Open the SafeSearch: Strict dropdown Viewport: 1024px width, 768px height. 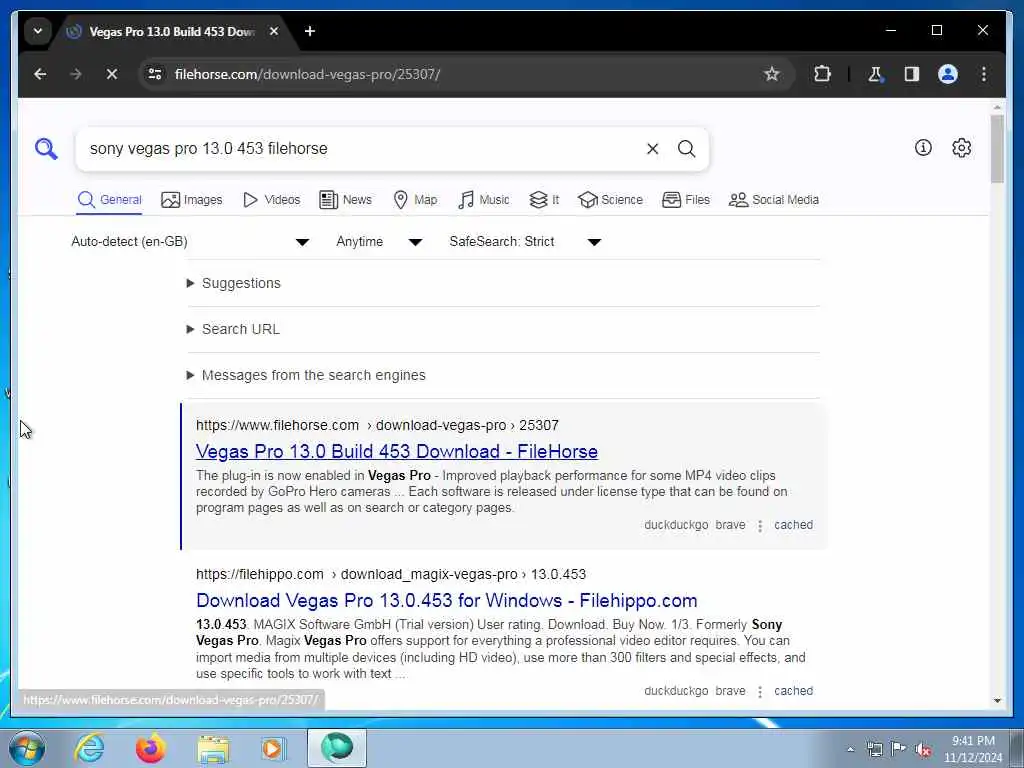pos(525,242)
